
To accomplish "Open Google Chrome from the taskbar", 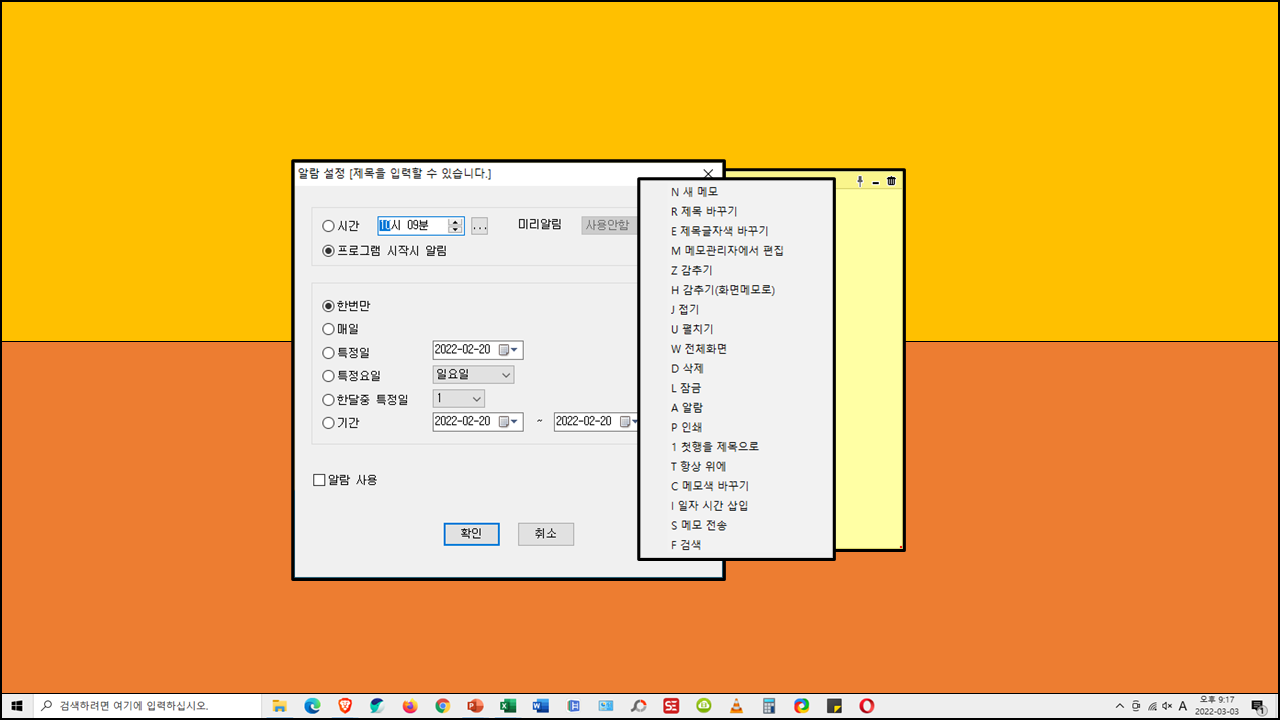I will coord(443,705).
